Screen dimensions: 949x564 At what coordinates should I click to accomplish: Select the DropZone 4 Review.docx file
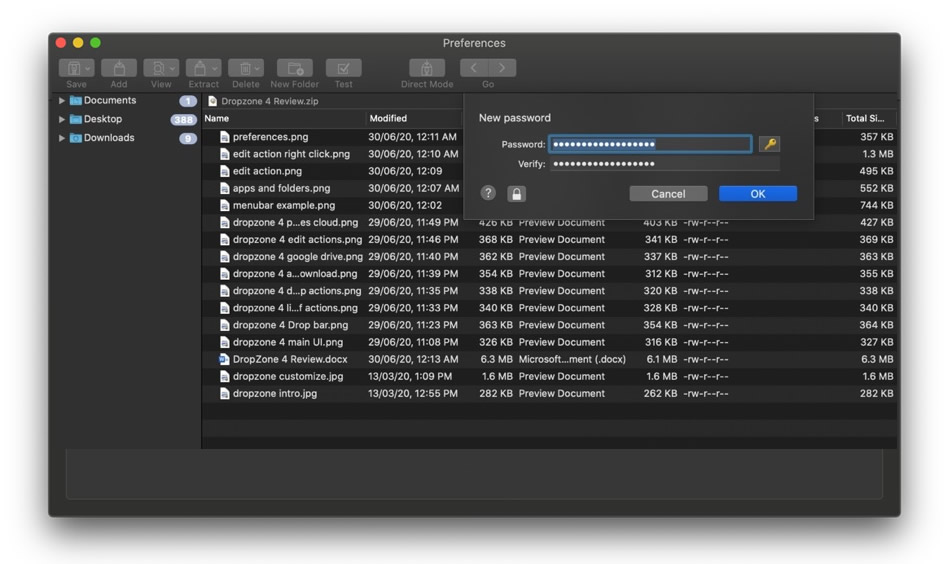tap(550, 359)
